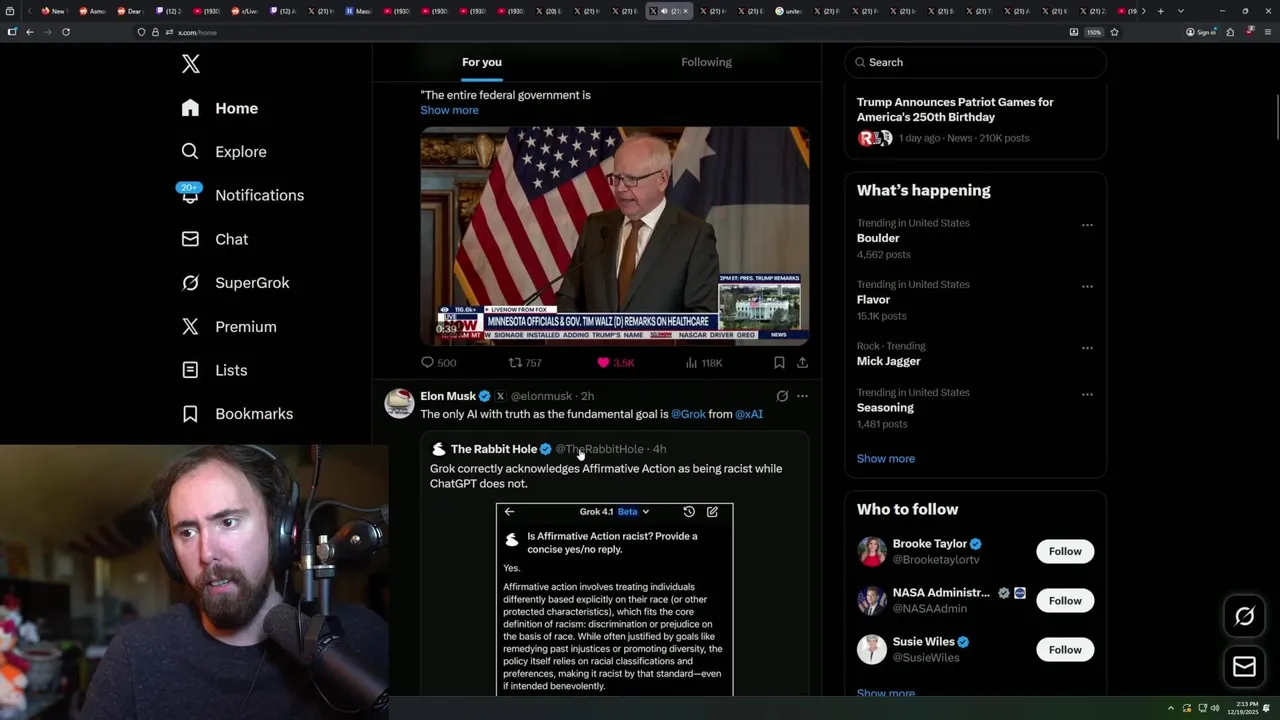Click the Search input field

pyautogui.click(x=976, y=62)
